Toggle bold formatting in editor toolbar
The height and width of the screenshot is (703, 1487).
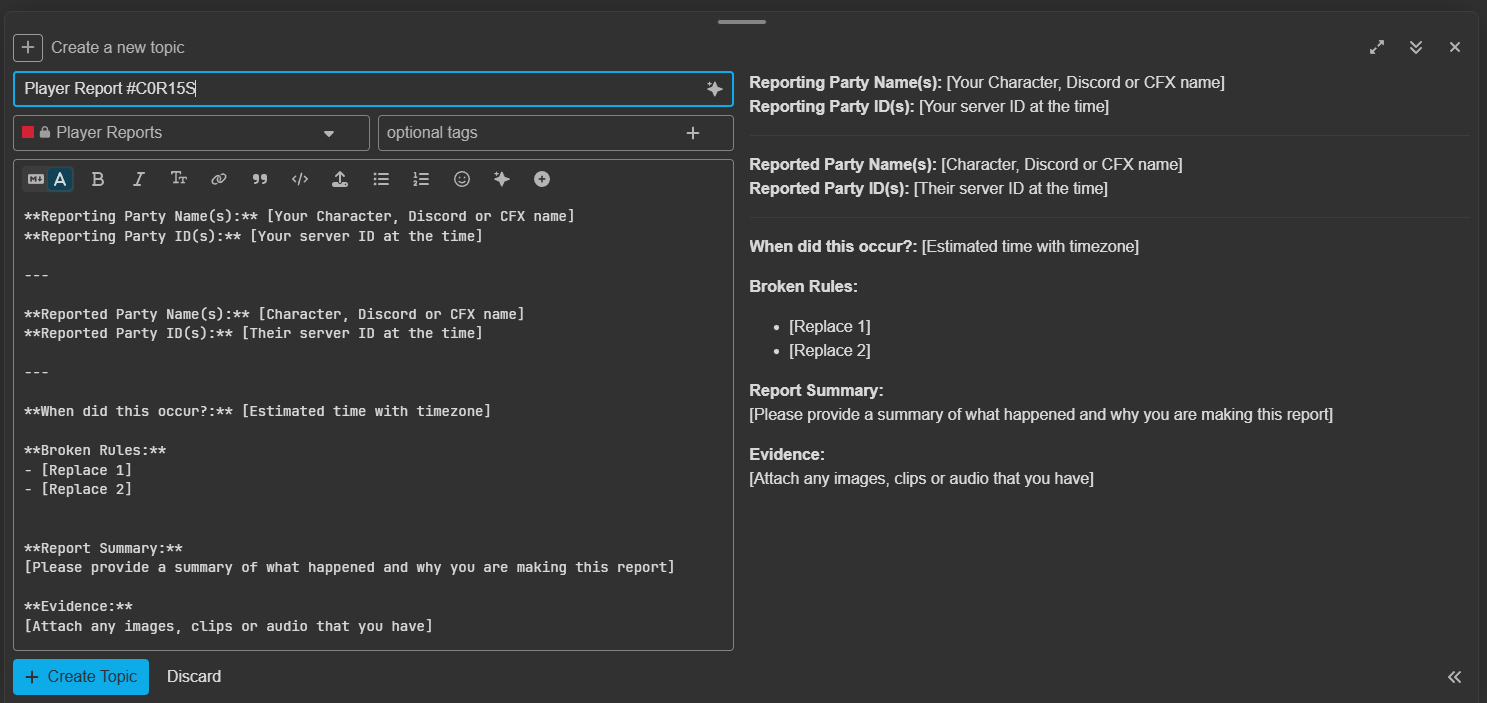(98, 179)
